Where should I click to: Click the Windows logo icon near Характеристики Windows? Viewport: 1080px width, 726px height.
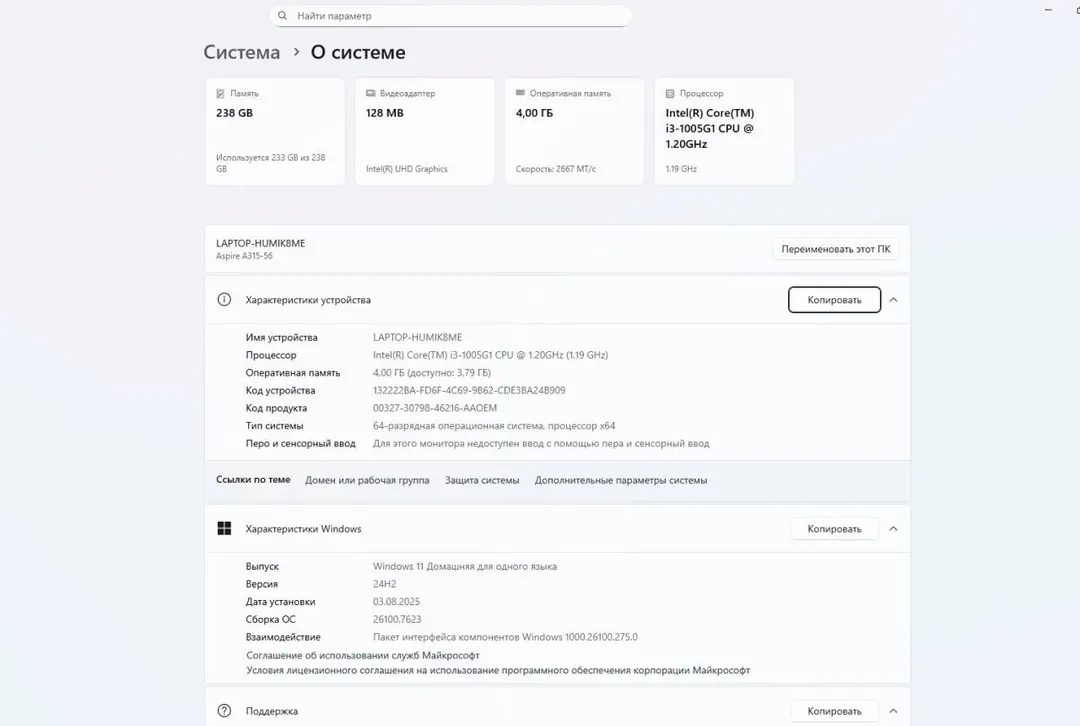coord(224,528)
